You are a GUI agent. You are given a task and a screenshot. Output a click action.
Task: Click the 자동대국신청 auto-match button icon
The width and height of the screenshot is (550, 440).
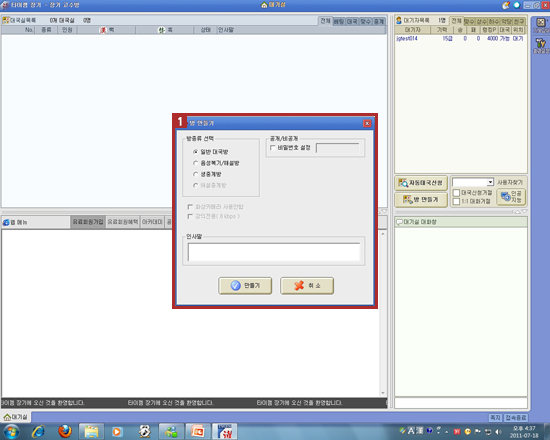[x=403, y=183]
